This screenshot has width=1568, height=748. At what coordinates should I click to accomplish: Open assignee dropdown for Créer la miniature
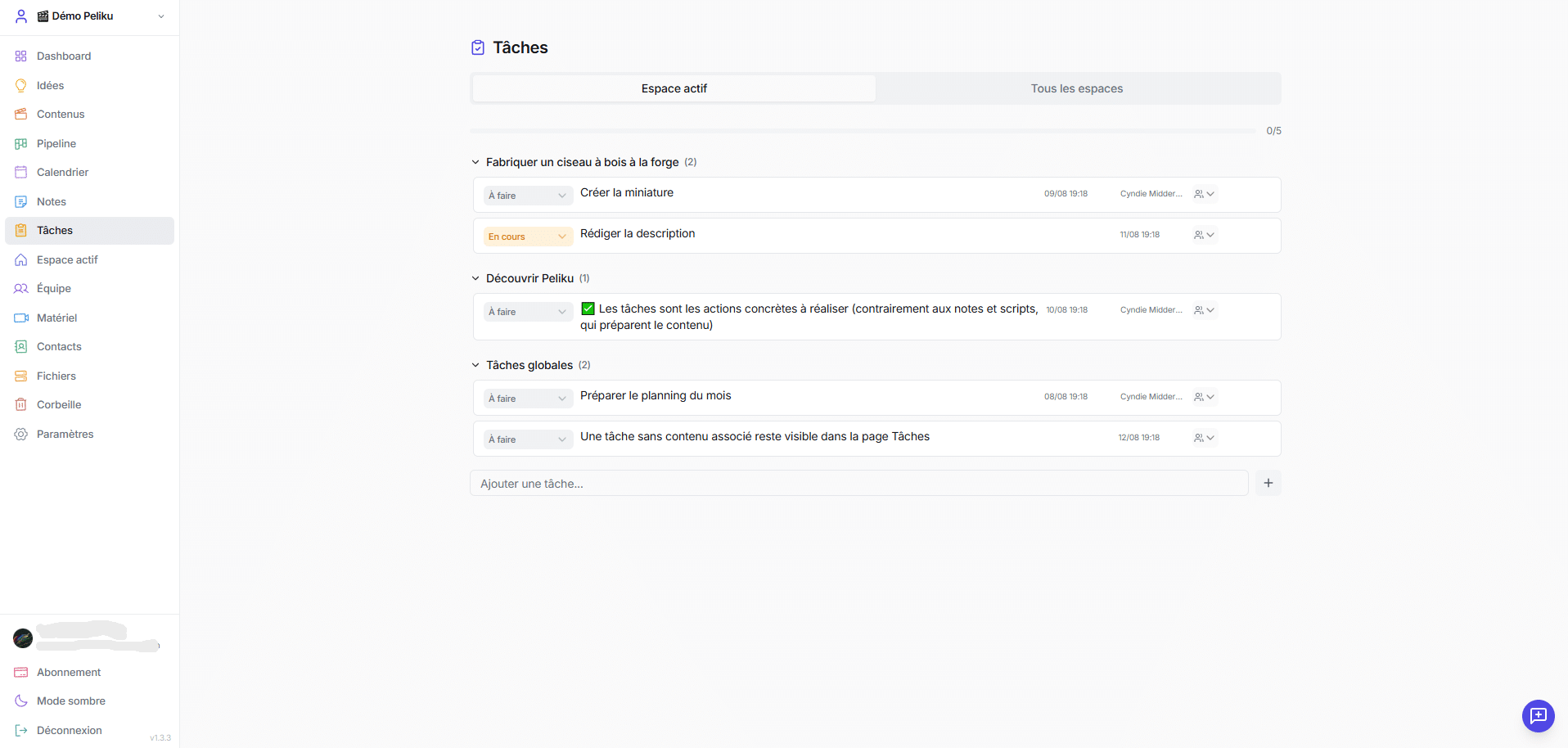coord(1205,194)
